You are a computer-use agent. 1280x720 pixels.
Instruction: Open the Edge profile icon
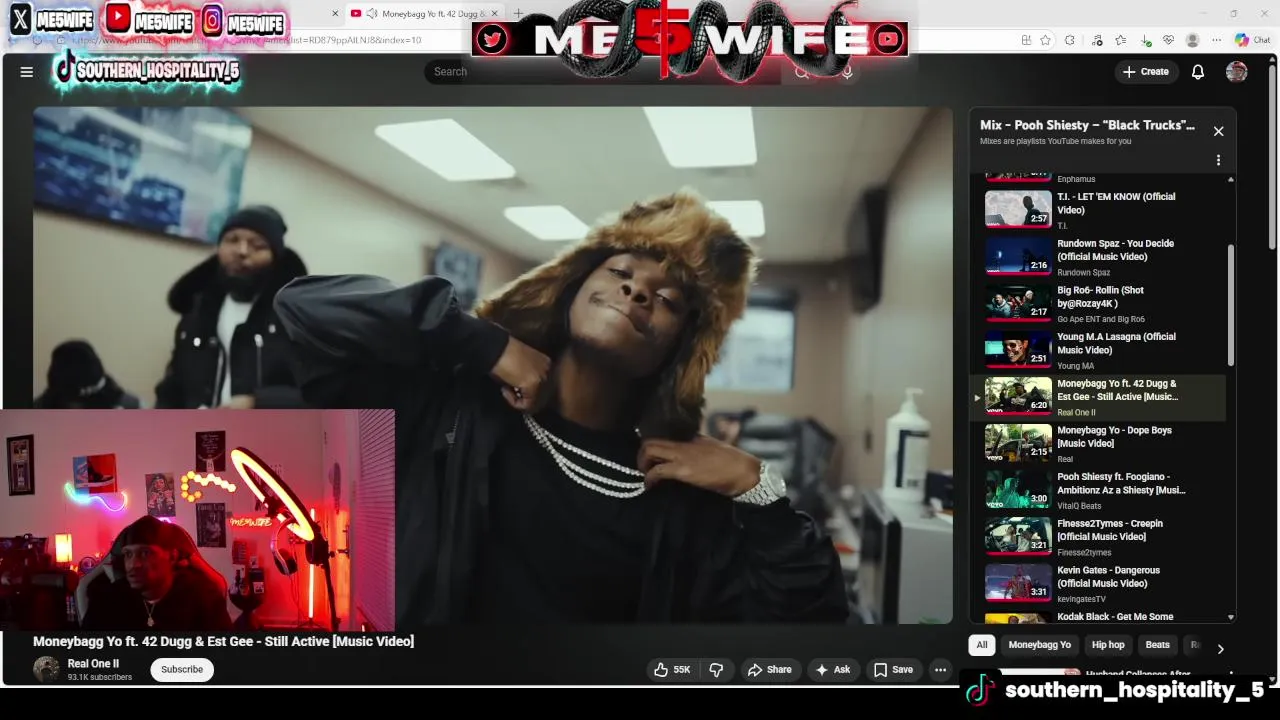(x=1192, y=40)
